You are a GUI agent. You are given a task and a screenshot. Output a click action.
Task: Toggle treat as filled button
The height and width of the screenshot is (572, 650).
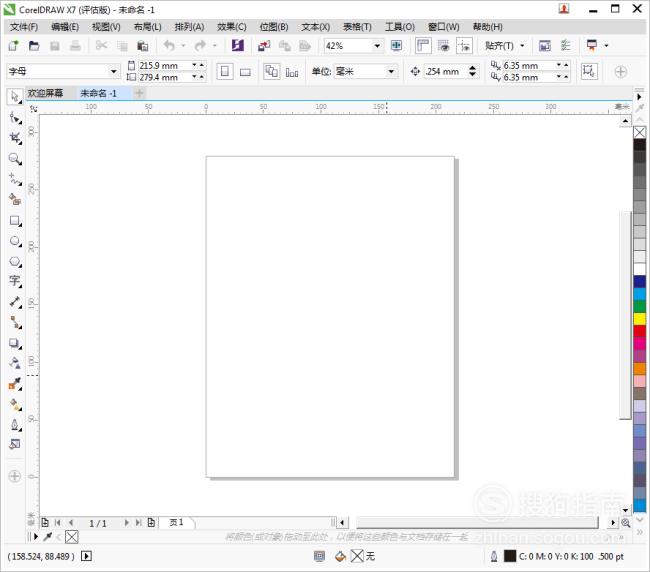(x=589, y=71)
